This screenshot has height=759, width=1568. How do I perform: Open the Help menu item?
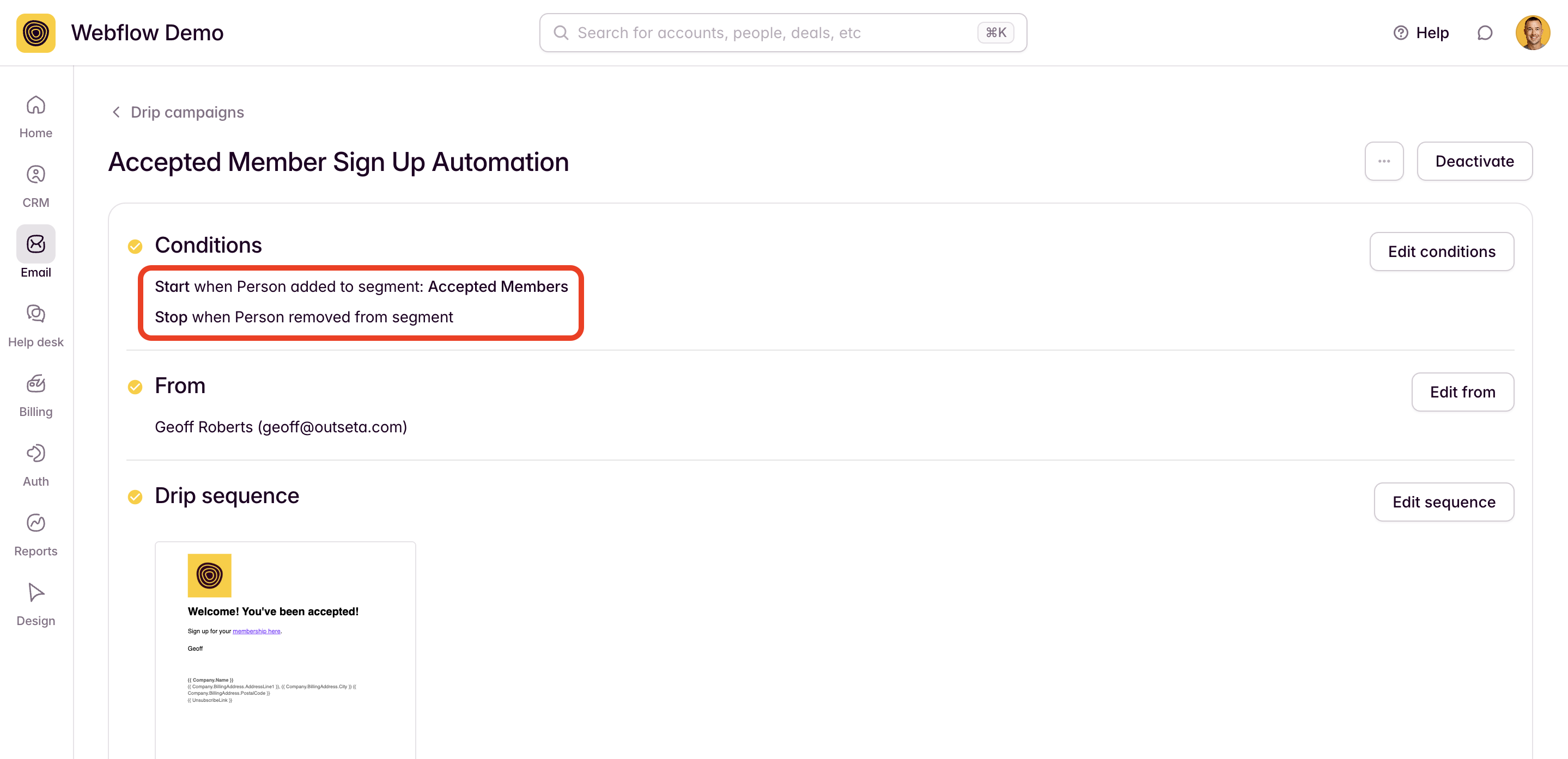pos(1421,33)
